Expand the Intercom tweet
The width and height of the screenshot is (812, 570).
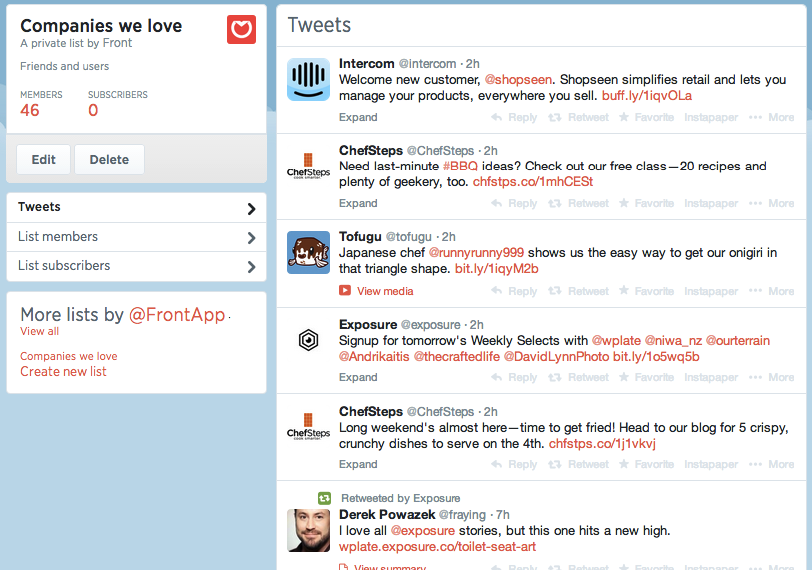click(x=358, y=118)
